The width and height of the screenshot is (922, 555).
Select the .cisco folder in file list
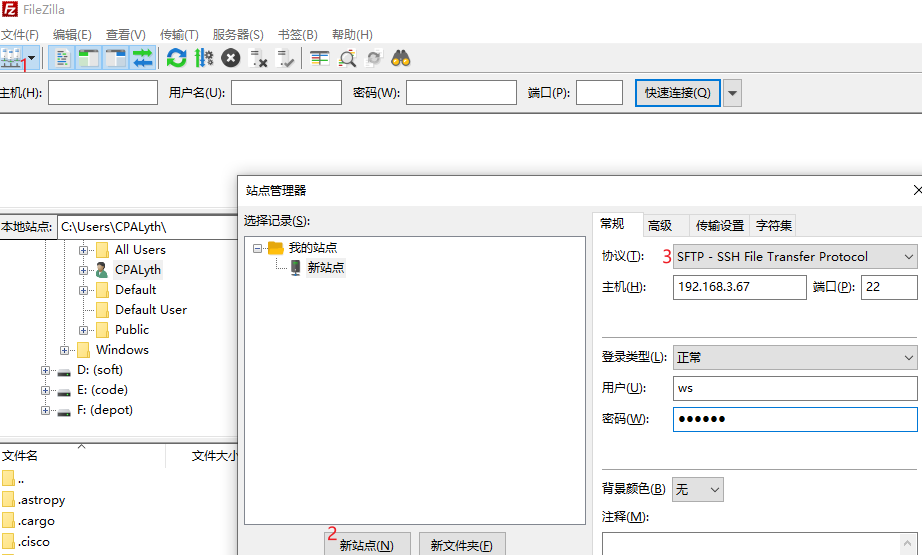tap(34, 542)
